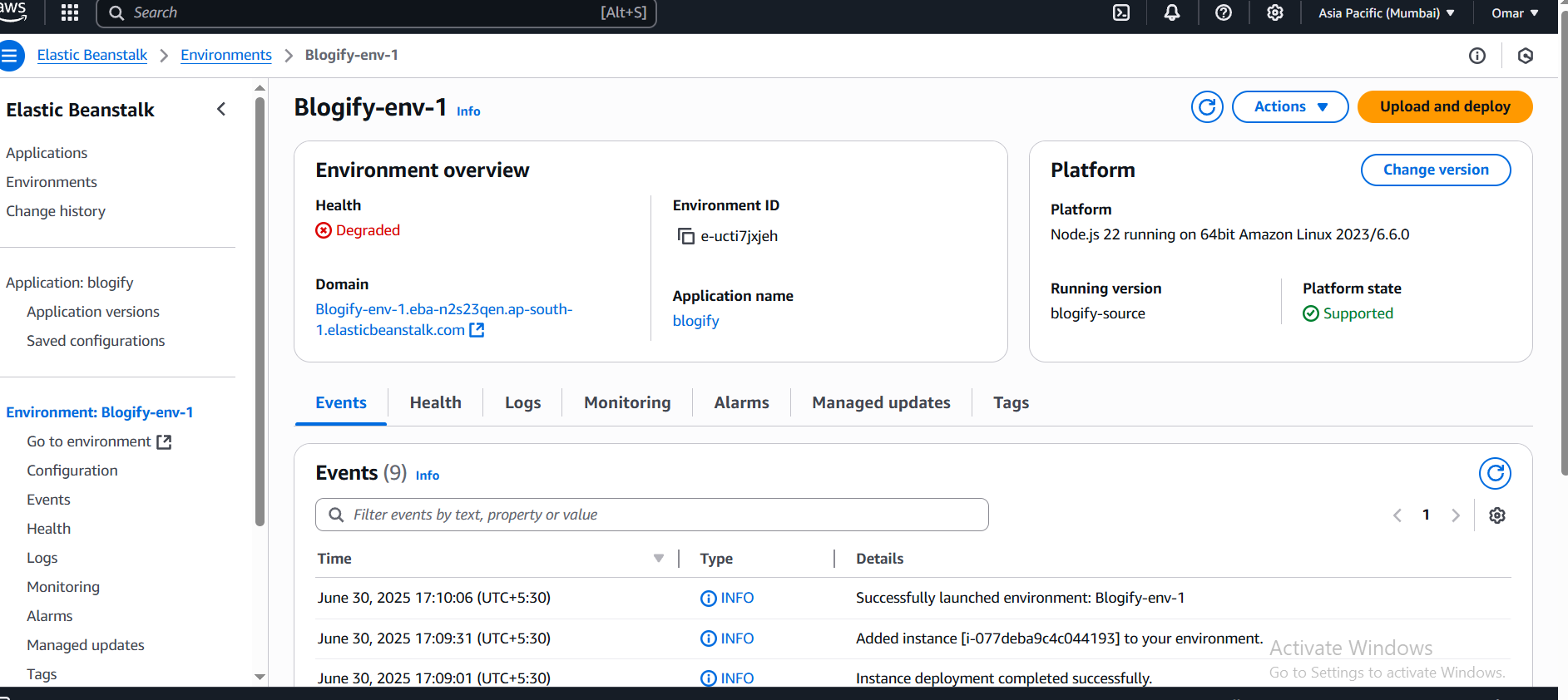Open the notifications bell

[x=1172, y=12]
